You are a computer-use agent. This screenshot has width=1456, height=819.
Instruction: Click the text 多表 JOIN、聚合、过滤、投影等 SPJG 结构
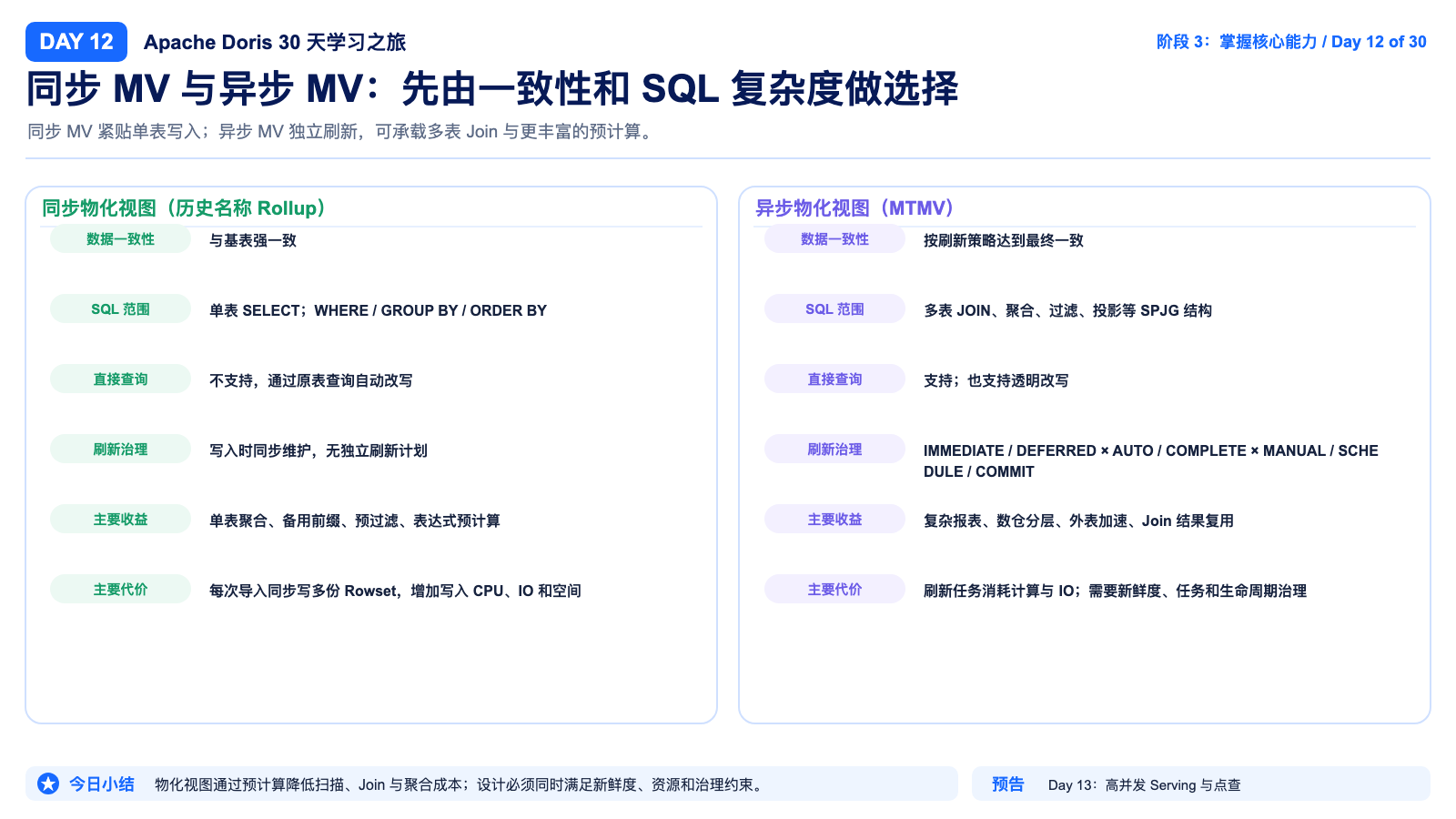click(x=1067, y=310)
